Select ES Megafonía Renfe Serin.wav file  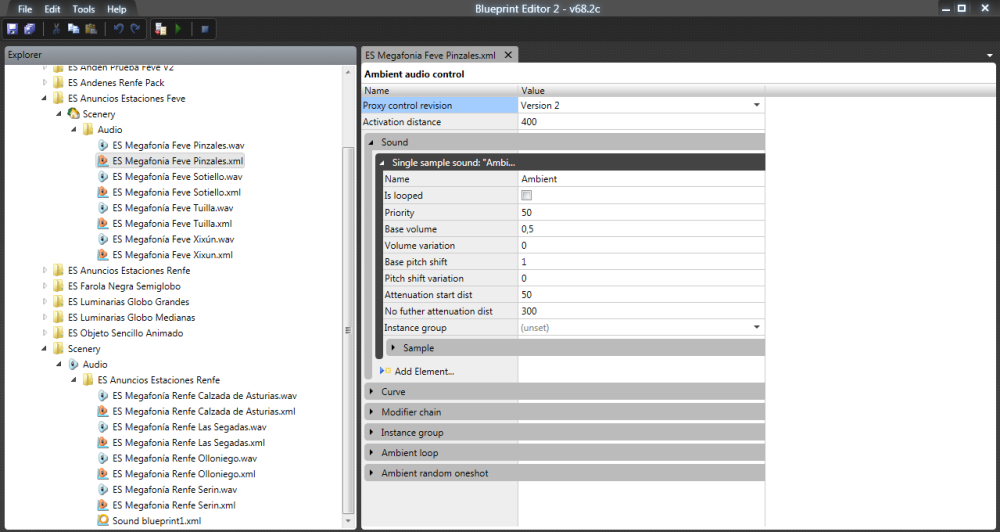click(x=174, y=490)
